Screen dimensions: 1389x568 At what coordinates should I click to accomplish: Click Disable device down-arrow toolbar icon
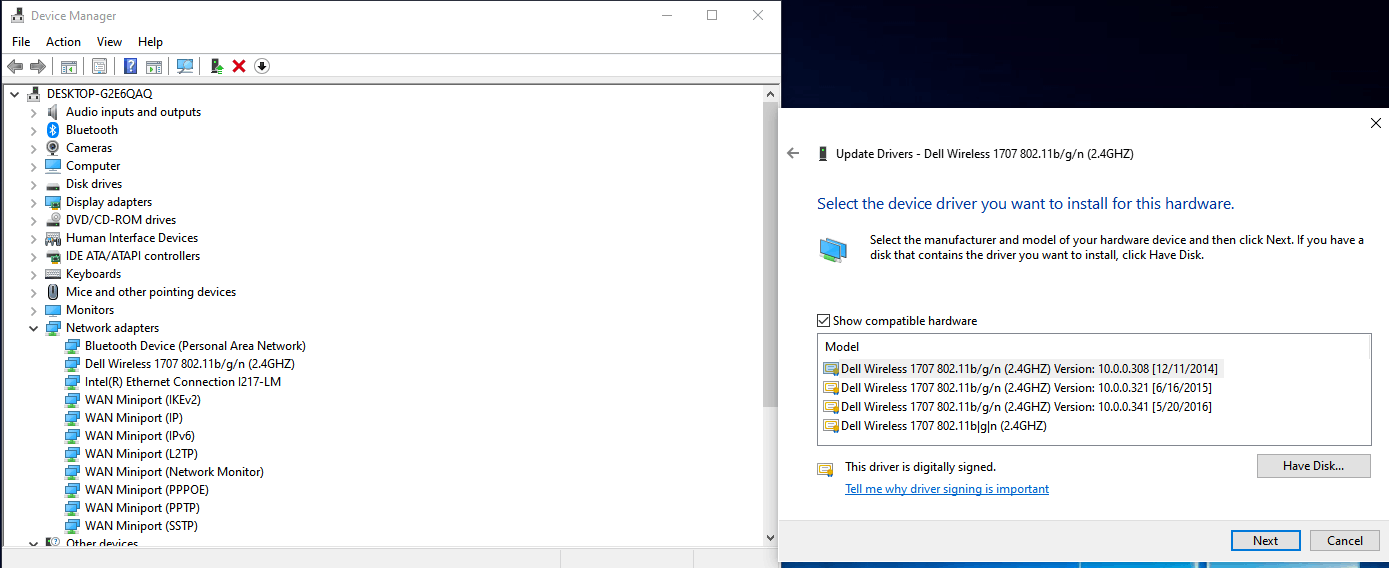(x=262, y=66)
